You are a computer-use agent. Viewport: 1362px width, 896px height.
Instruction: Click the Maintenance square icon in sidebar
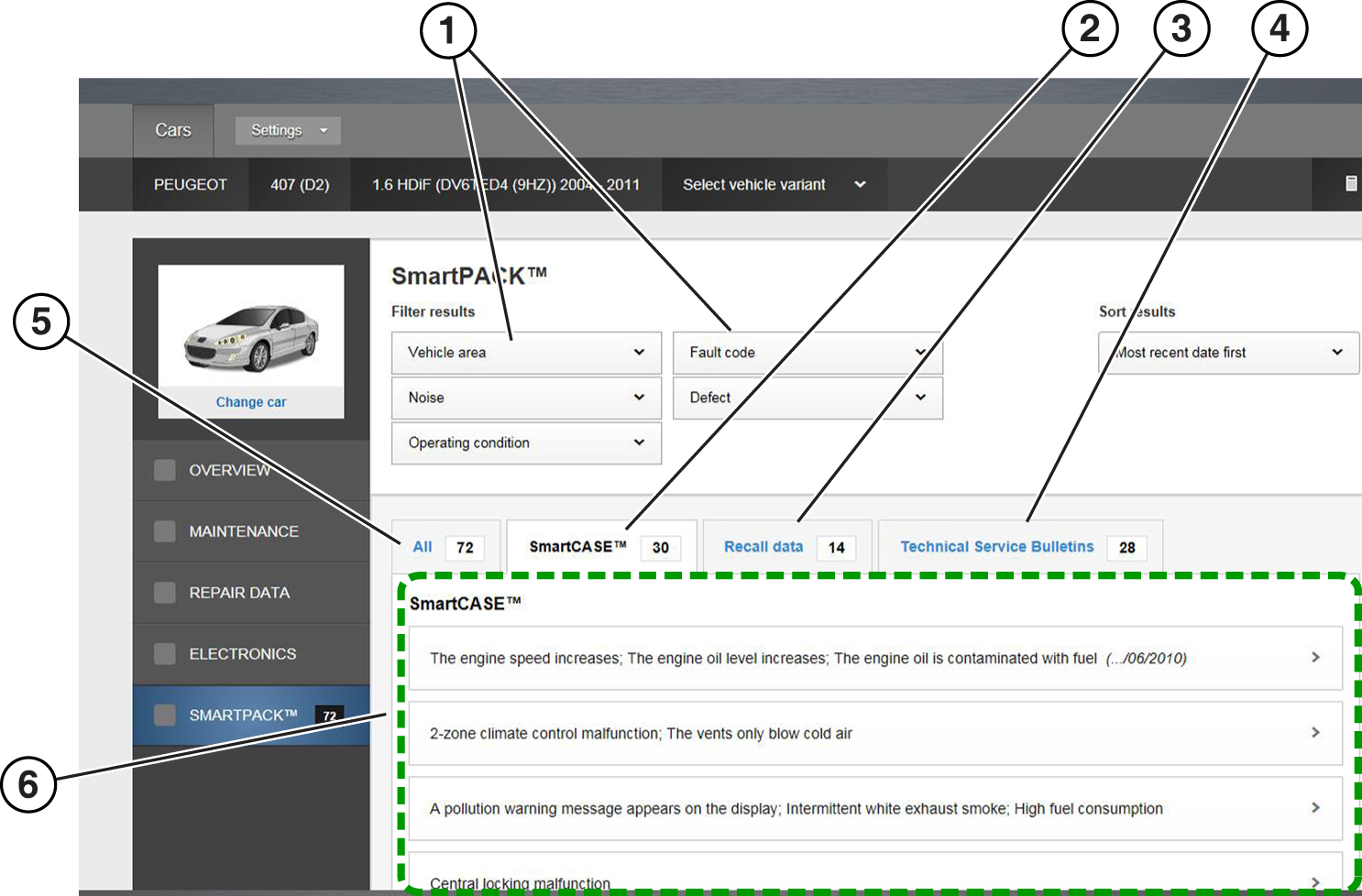coord(165,531)
